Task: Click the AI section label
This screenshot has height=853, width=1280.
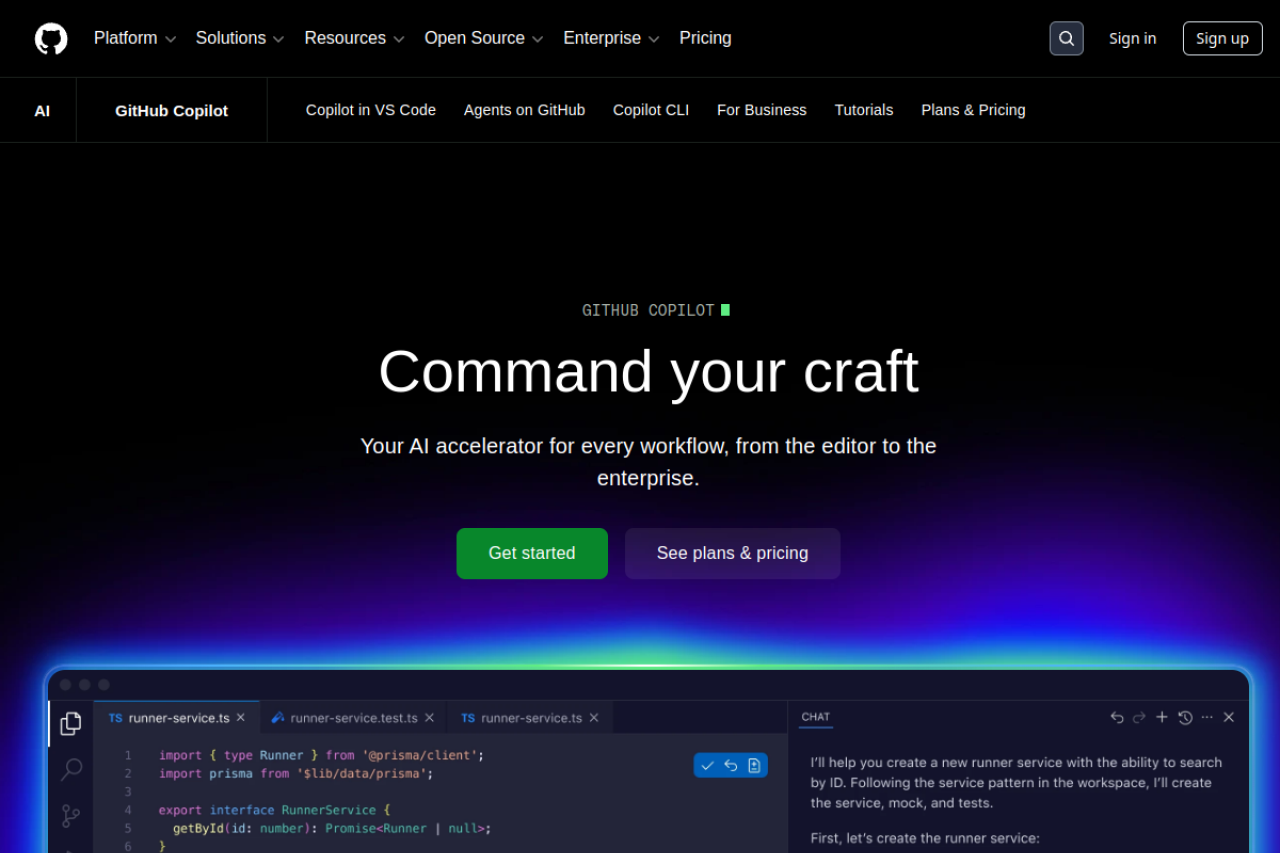Action: [42, 110]
